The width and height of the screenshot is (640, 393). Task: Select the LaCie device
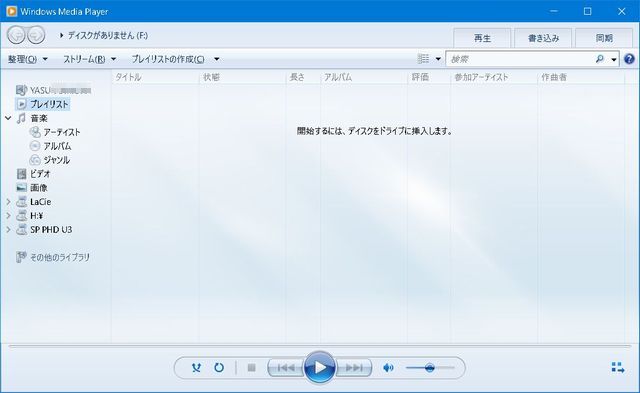pyautogui.click(x=40, y=202)
